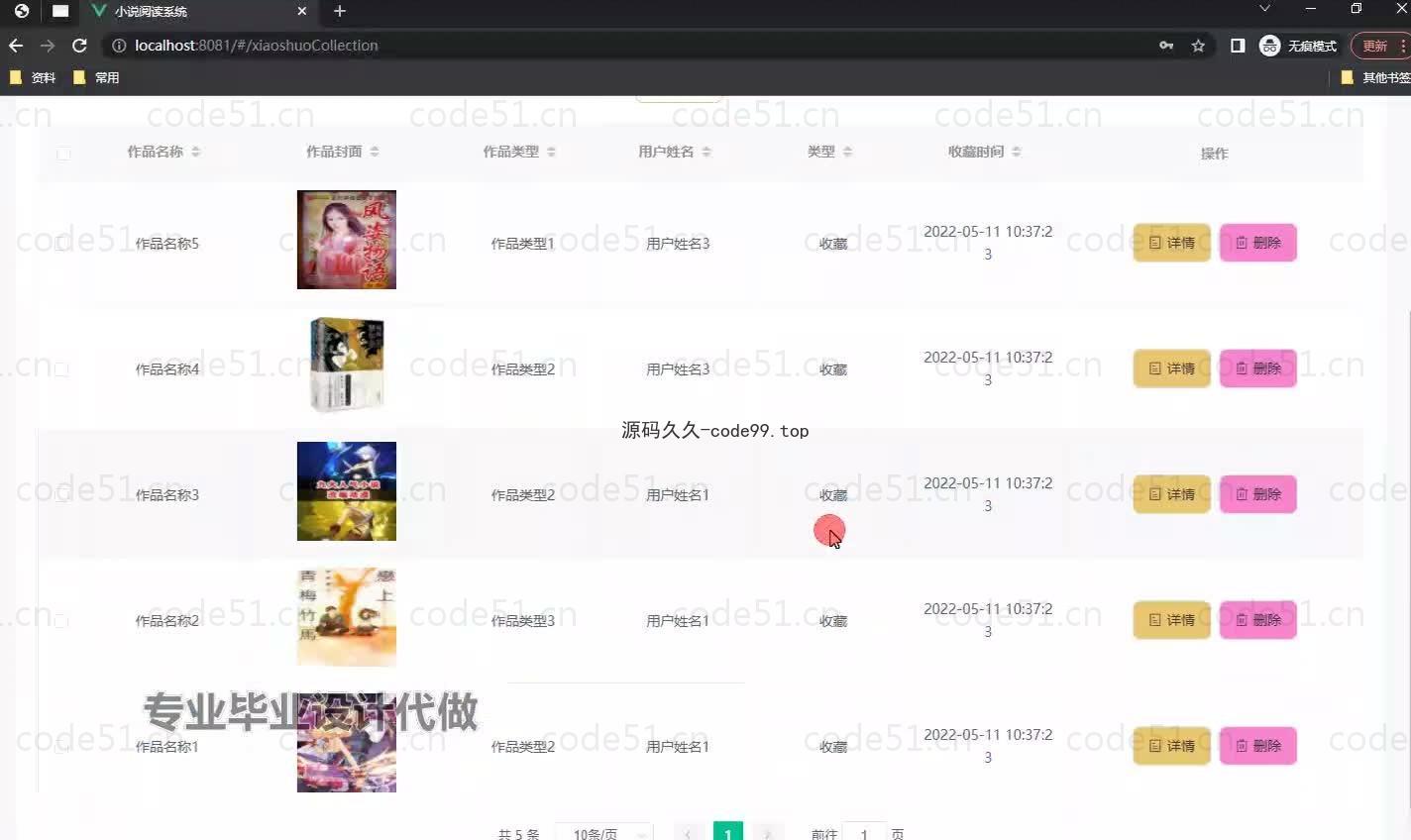Click the 作品名称2 cell text
This screenshot has height=840, width=1411.
[x=166, y=621]
